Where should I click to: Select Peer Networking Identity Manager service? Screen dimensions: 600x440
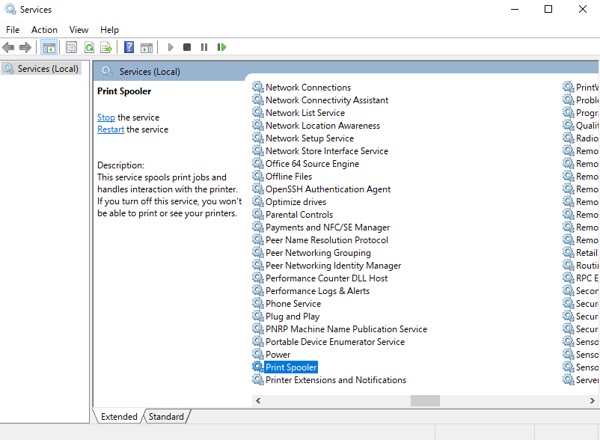tap(333, 265)
